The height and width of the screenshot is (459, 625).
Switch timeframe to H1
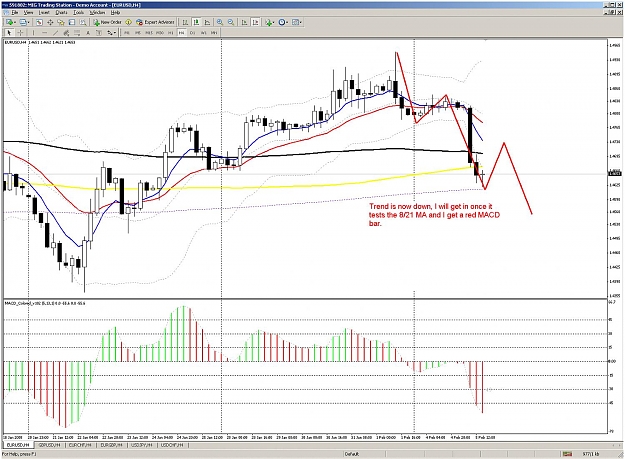(x=171, y=33)
